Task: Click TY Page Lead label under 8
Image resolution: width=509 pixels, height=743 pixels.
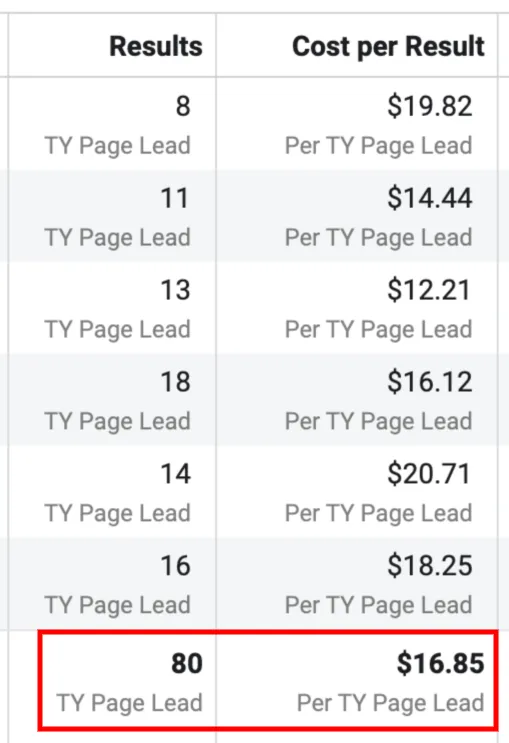Action: 118,145
